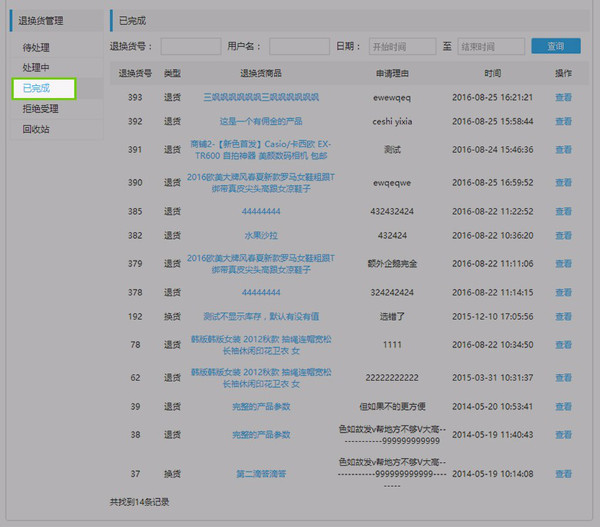Open the 44444444 product in row 378

pos(261,292)
